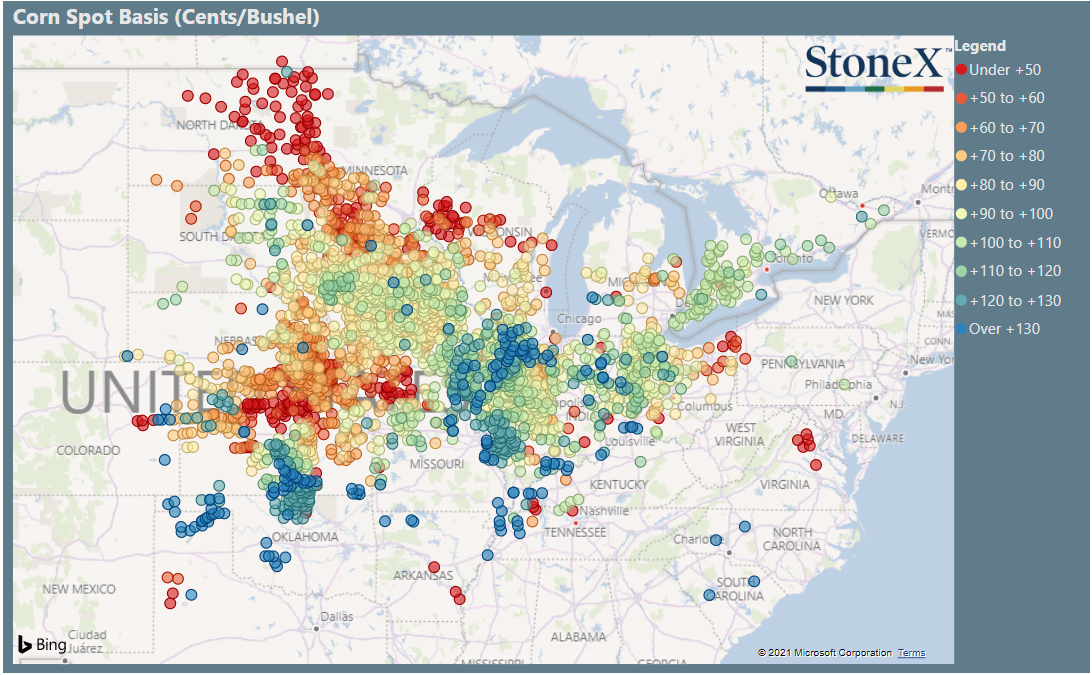The width and height of the screenshot is (1092, 675).
Task: Click the Nashville city marker
Action: (x=575, y=523)
